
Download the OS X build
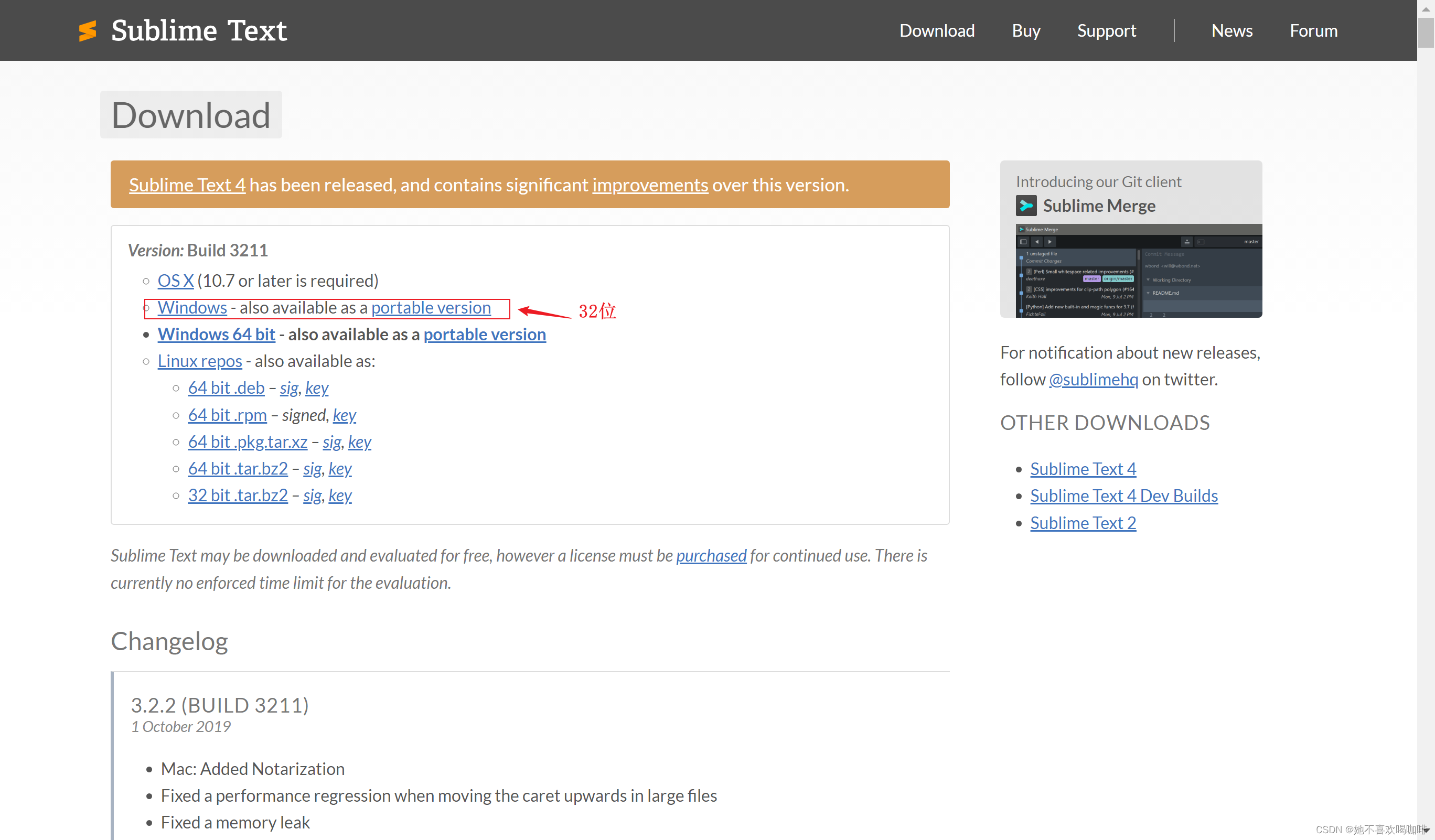point(175,281)
